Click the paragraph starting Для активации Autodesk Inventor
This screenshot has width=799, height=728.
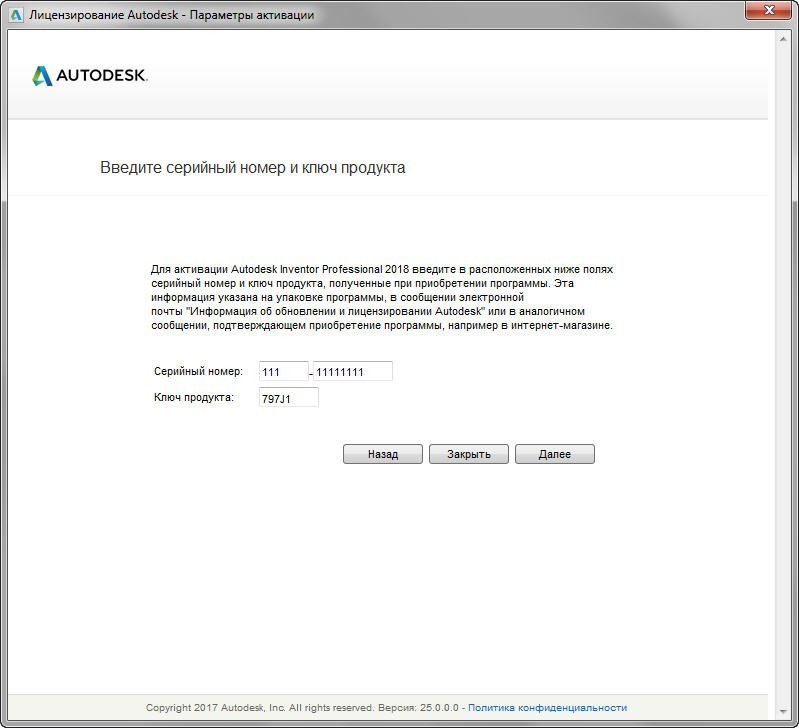click(x=382, y=297)
